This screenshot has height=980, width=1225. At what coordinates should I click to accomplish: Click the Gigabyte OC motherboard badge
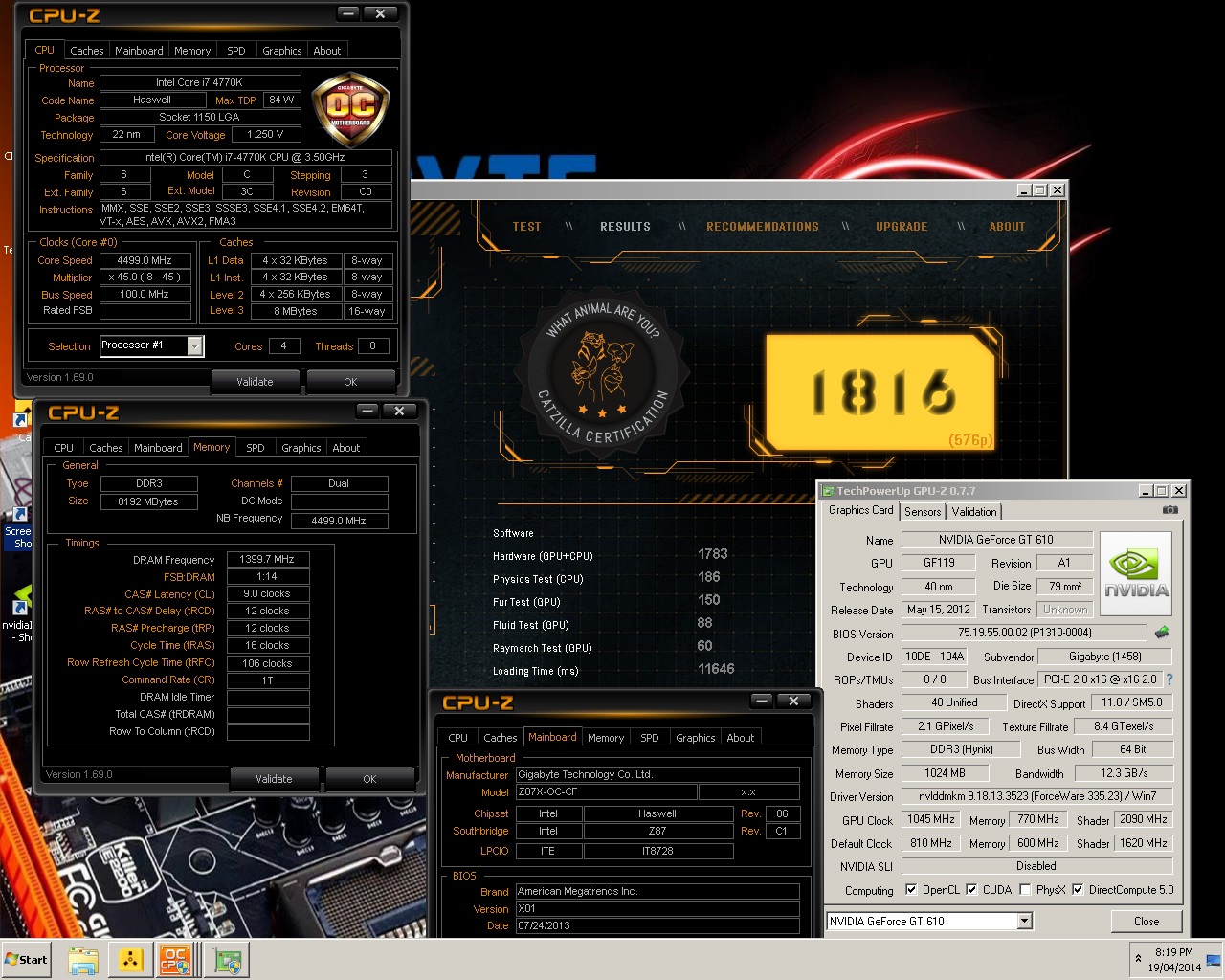pyautogui.click(x=350, y=107)
